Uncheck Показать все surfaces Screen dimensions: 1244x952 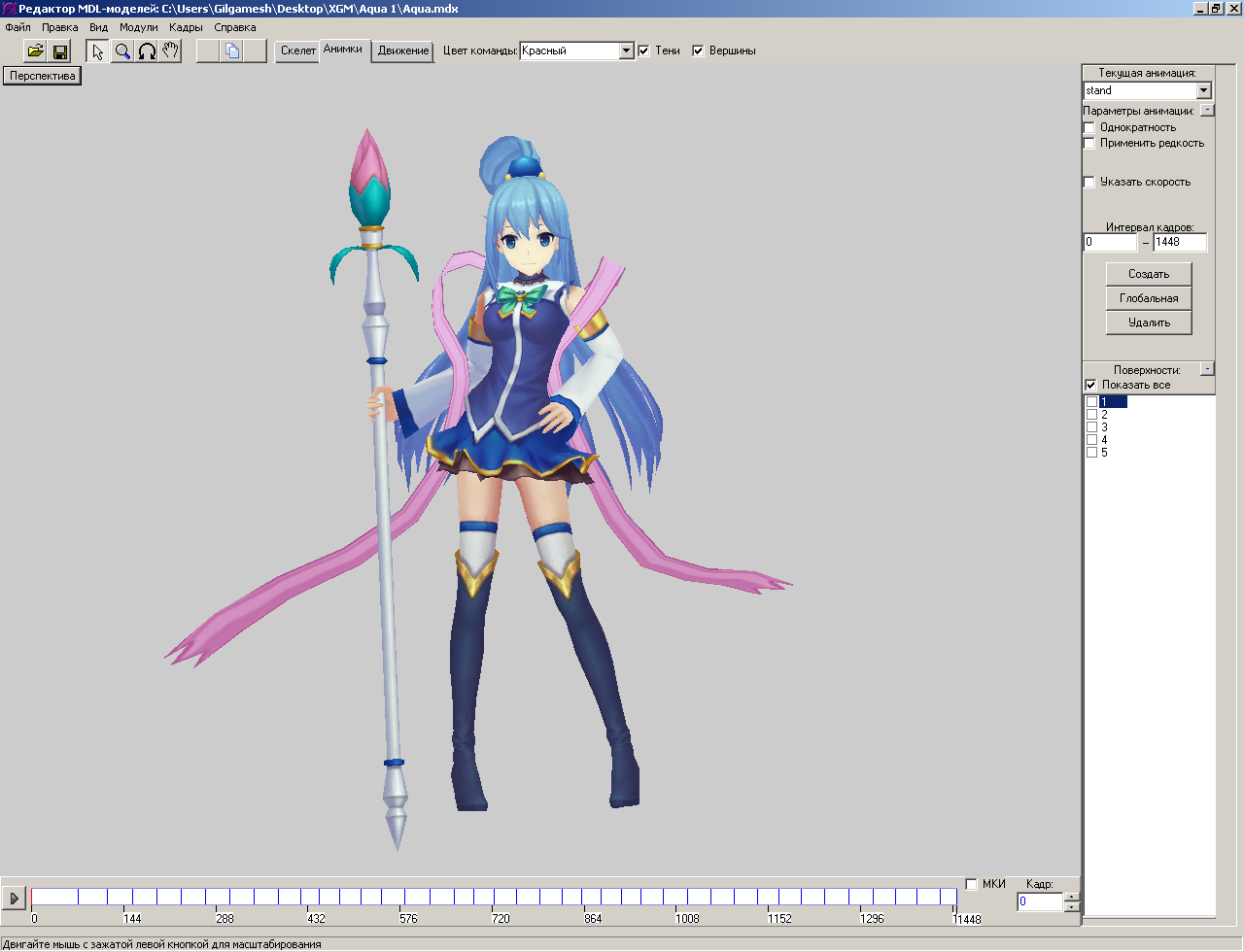point(1090,385)
